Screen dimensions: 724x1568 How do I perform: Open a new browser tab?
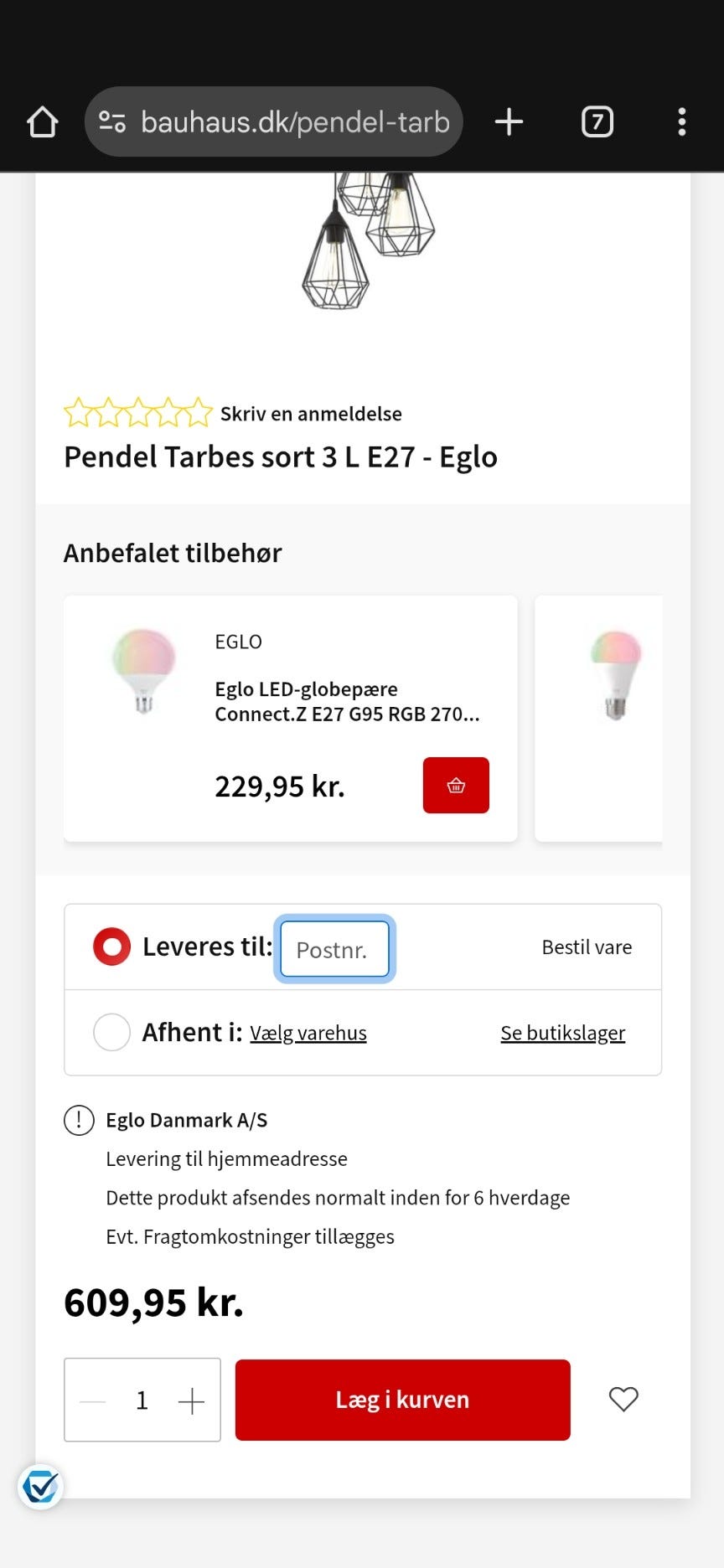(x=509, y=122)
